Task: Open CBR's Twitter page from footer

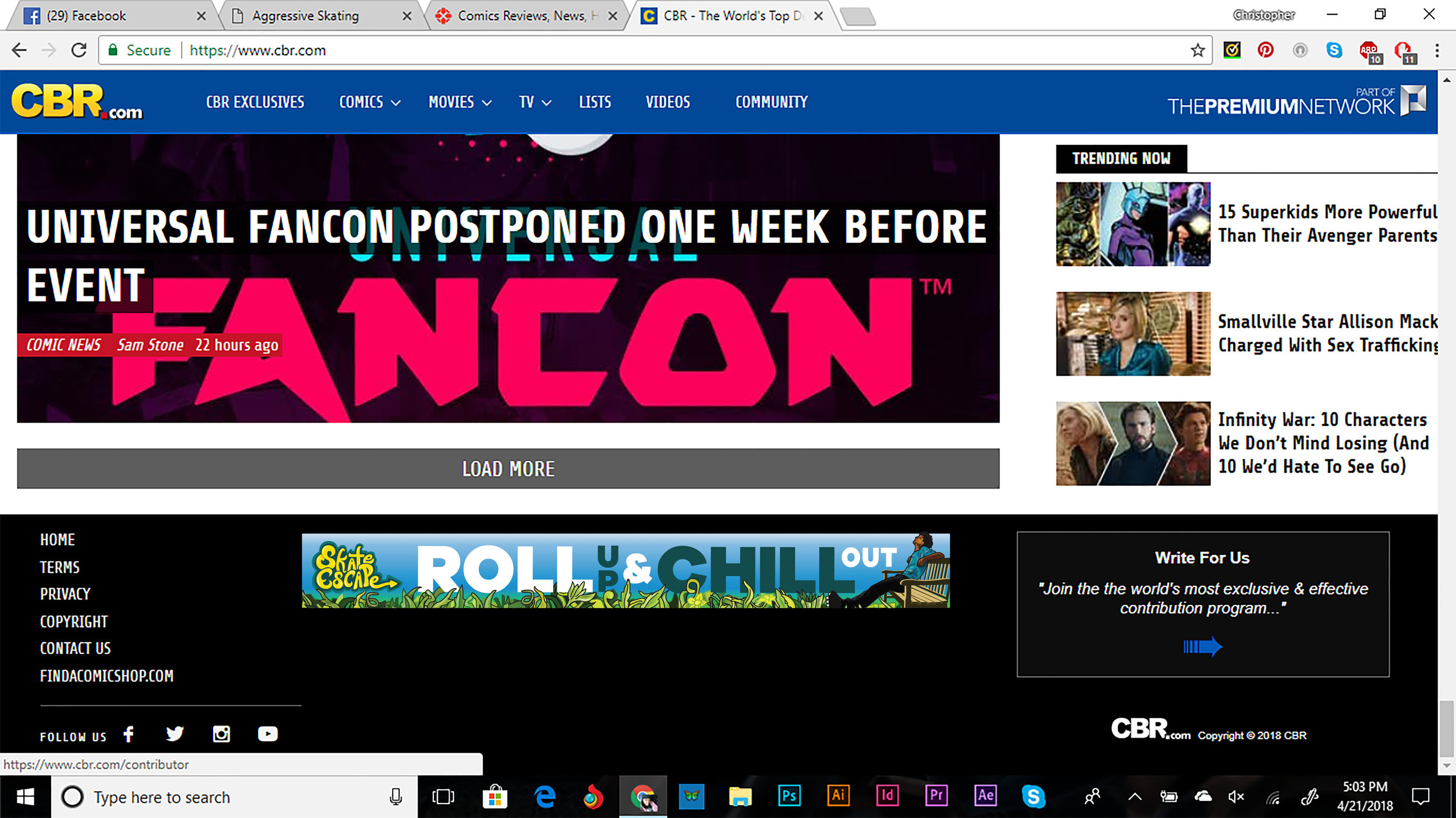Action: [175, 734]
